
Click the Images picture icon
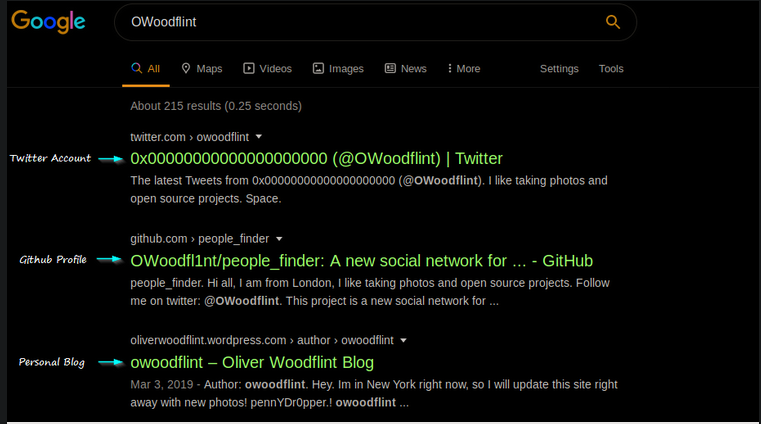pyautogui.click(x=318, y=69)
